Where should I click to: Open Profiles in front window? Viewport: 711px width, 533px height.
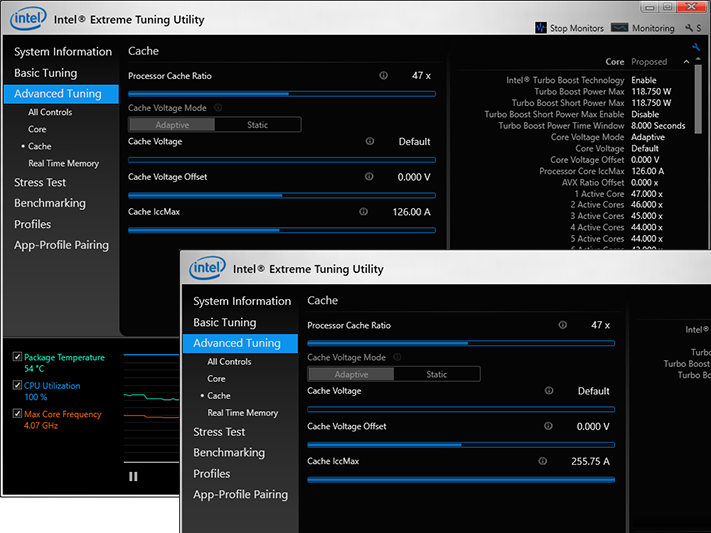pyautogui.click(x=212, y=474)
